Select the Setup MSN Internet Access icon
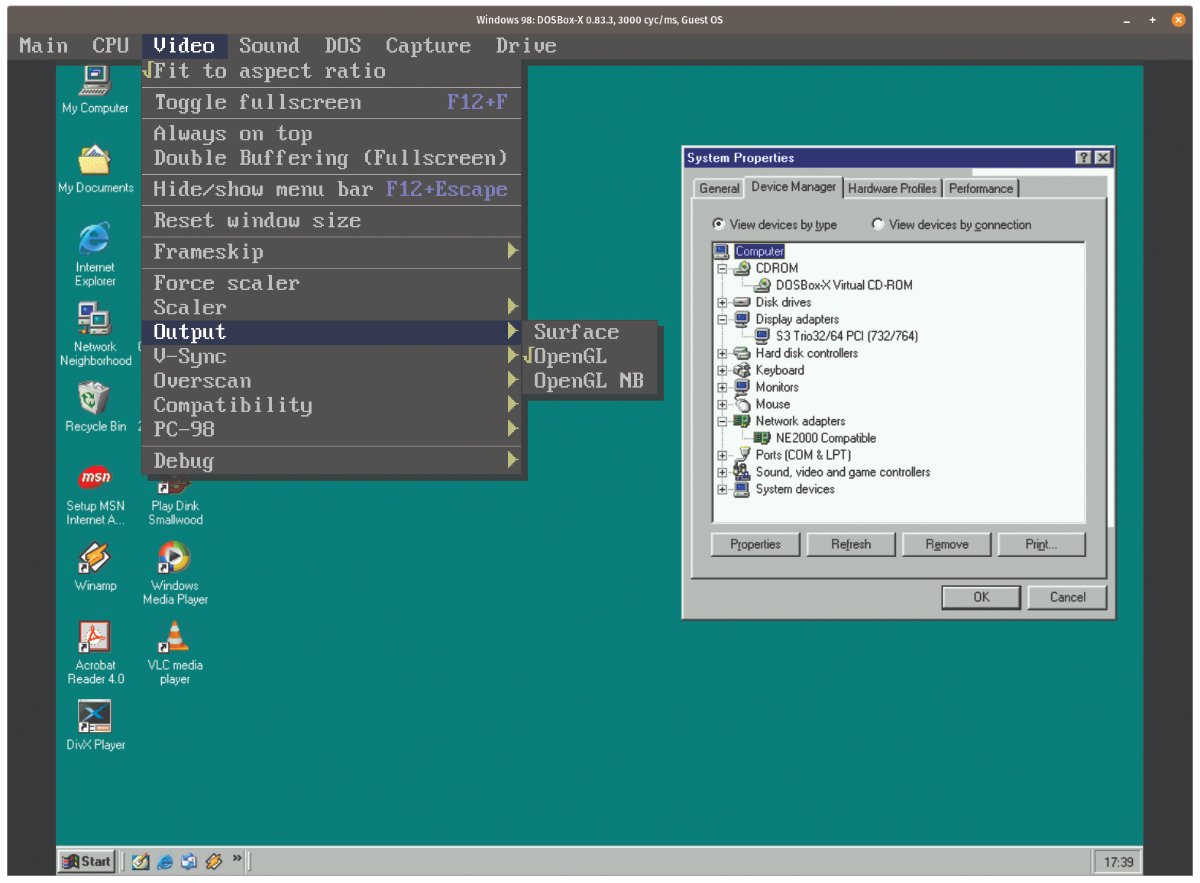 click(95, 494)
